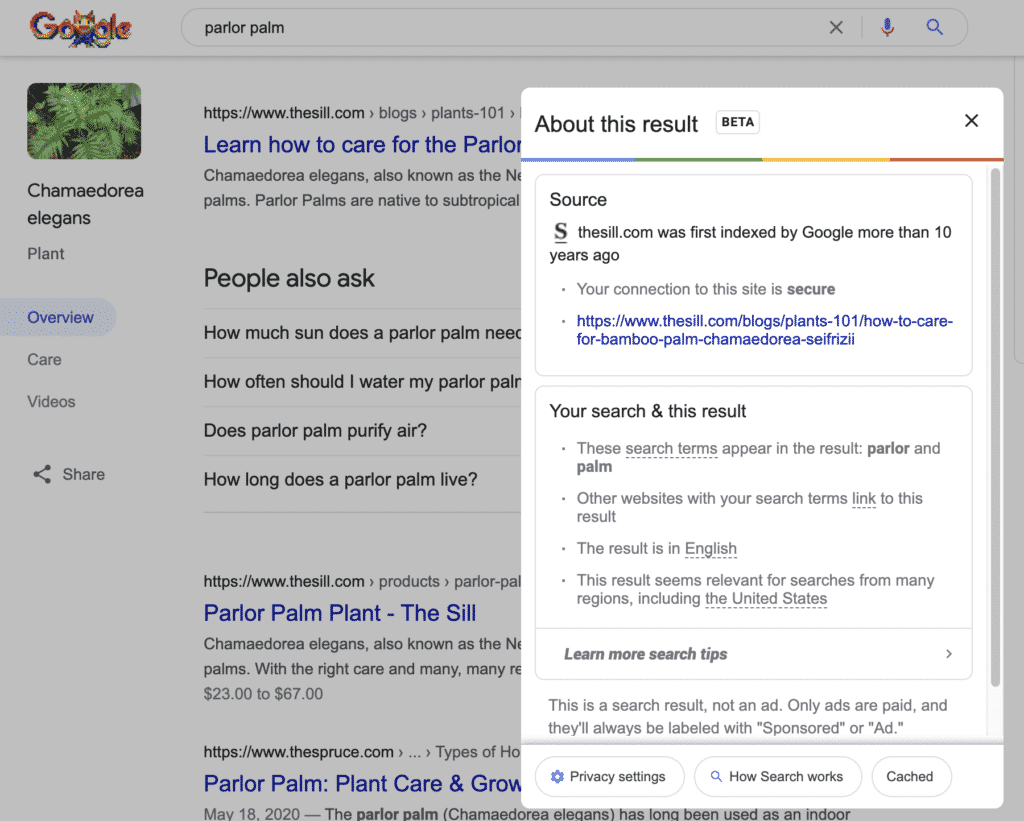The height and width of the screenshot is (821, 1024).
Task: Open Parlor Palm Plant - The Sill result
Action: click(x=340, y=613)
